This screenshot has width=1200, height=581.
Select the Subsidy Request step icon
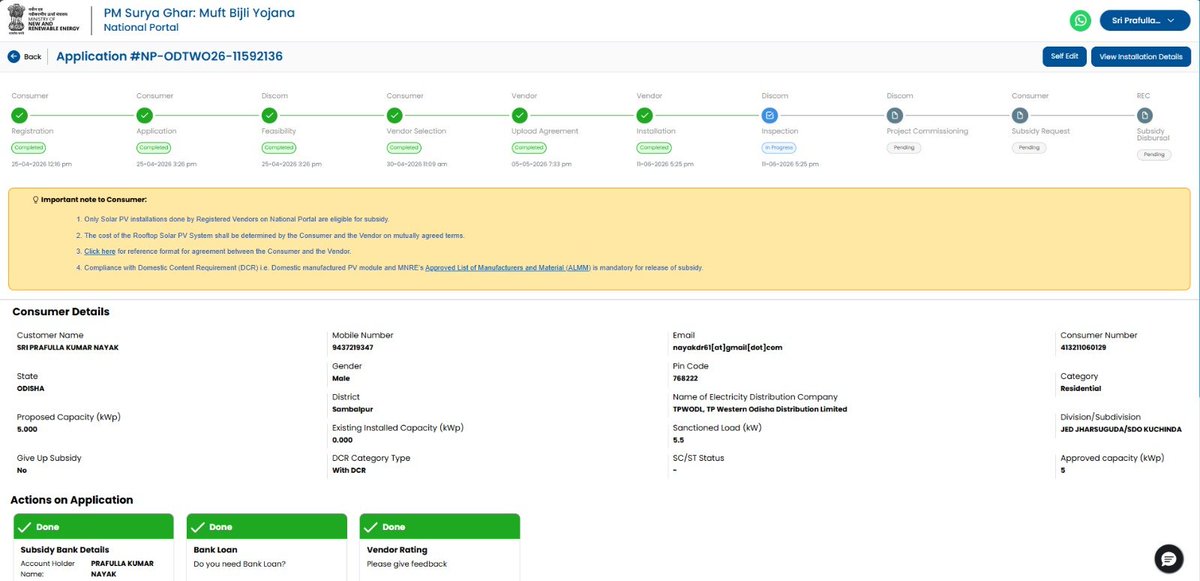pyautogui.click(x=1019, y=115)
